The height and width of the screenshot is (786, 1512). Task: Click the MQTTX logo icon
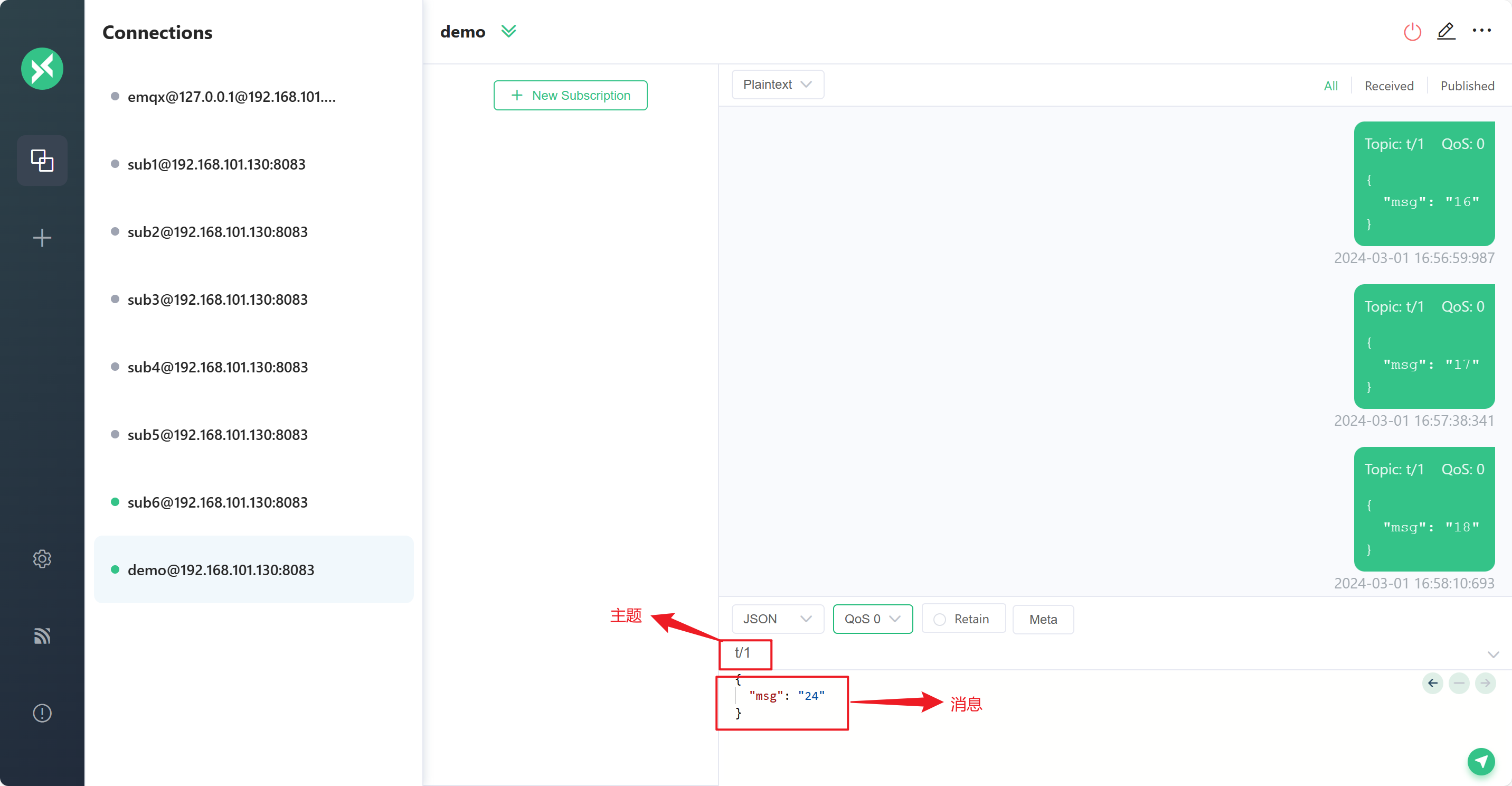click(x=42, y=69)
